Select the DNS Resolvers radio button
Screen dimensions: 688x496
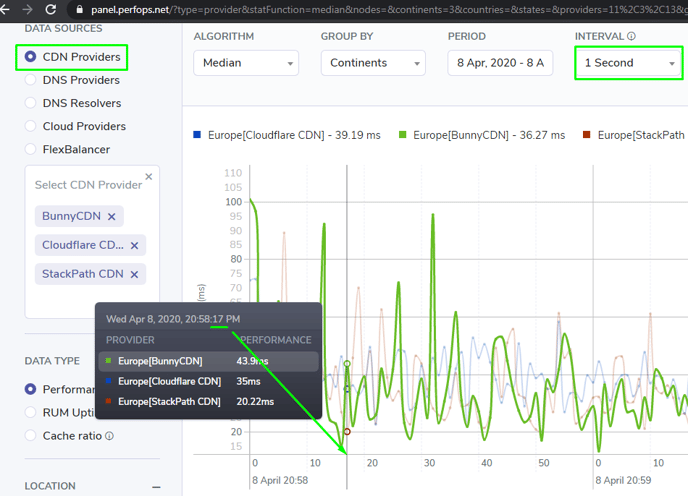click(x=30, y=103)
